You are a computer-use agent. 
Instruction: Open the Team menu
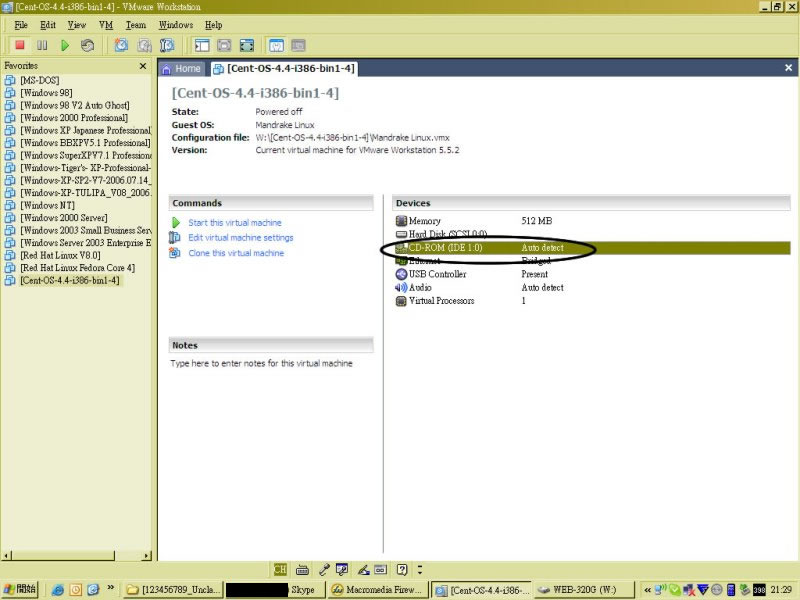coord(136,25)
